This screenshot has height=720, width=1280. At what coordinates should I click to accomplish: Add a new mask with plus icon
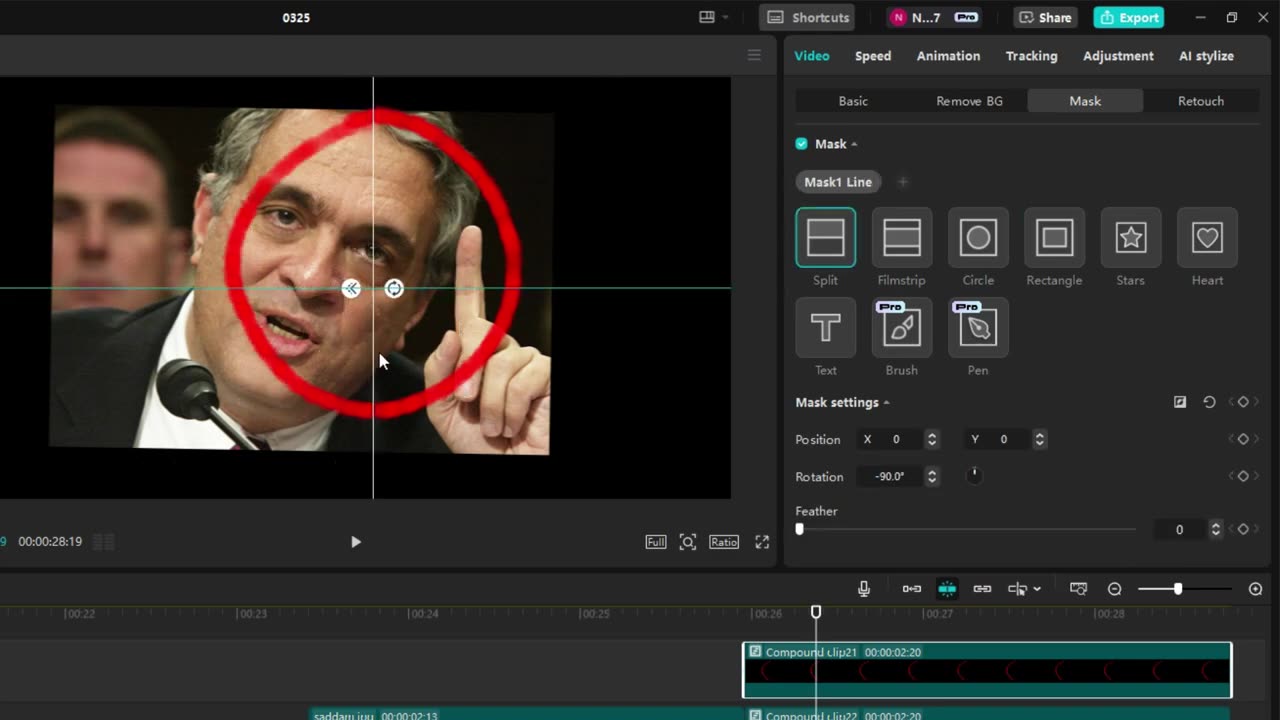903,182
